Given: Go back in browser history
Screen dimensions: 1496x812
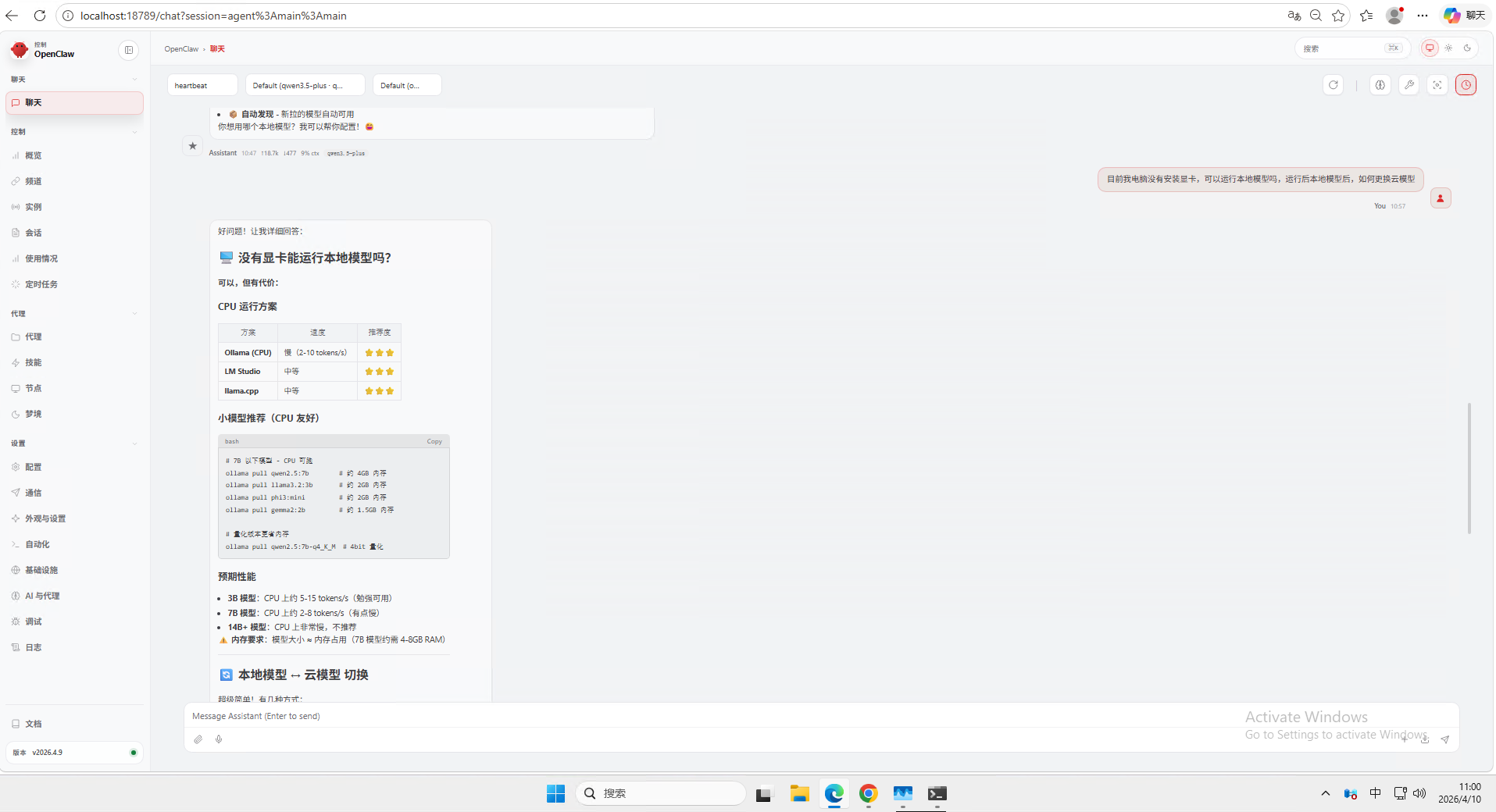Looking at the screenshot, I should tap(12, 16).
